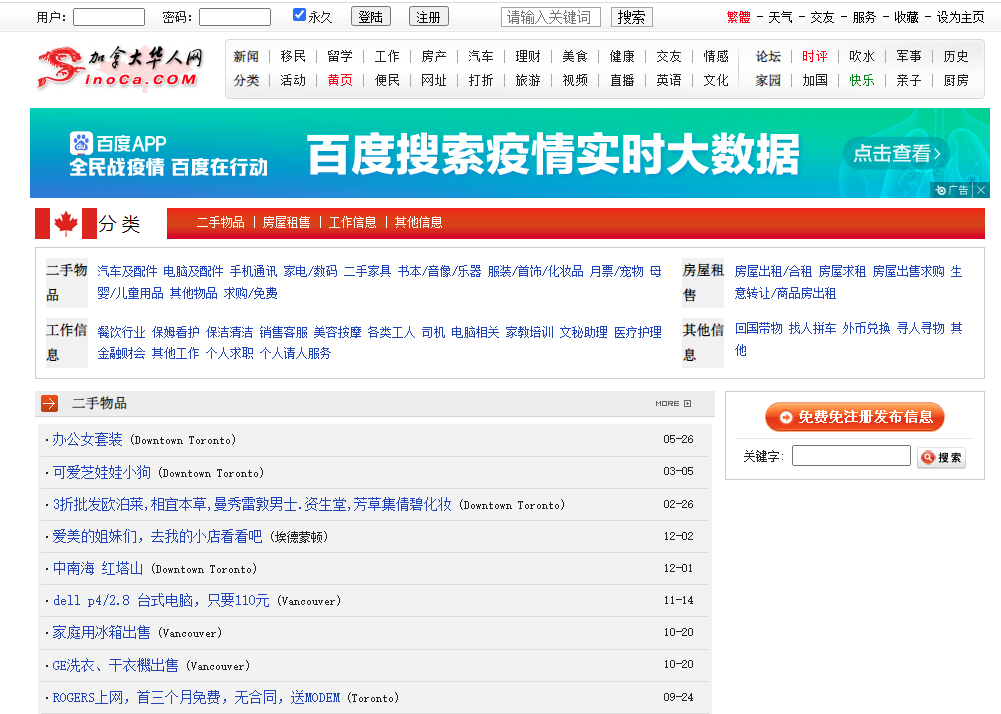This screenshot has width=1001, height=714.
Task: Click the sidebar 搜索 button with magnifier
Action: coord(942,457)
